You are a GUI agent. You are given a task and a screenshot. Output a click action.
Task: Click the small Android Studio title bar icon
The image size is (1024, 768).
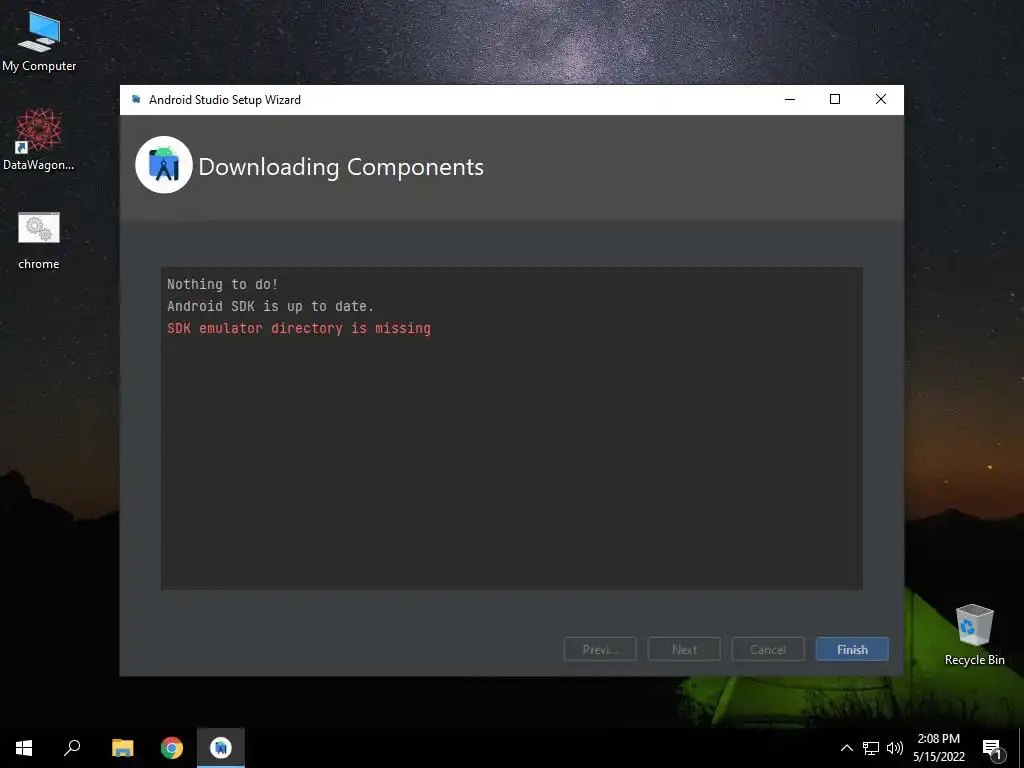pos(136,99)
